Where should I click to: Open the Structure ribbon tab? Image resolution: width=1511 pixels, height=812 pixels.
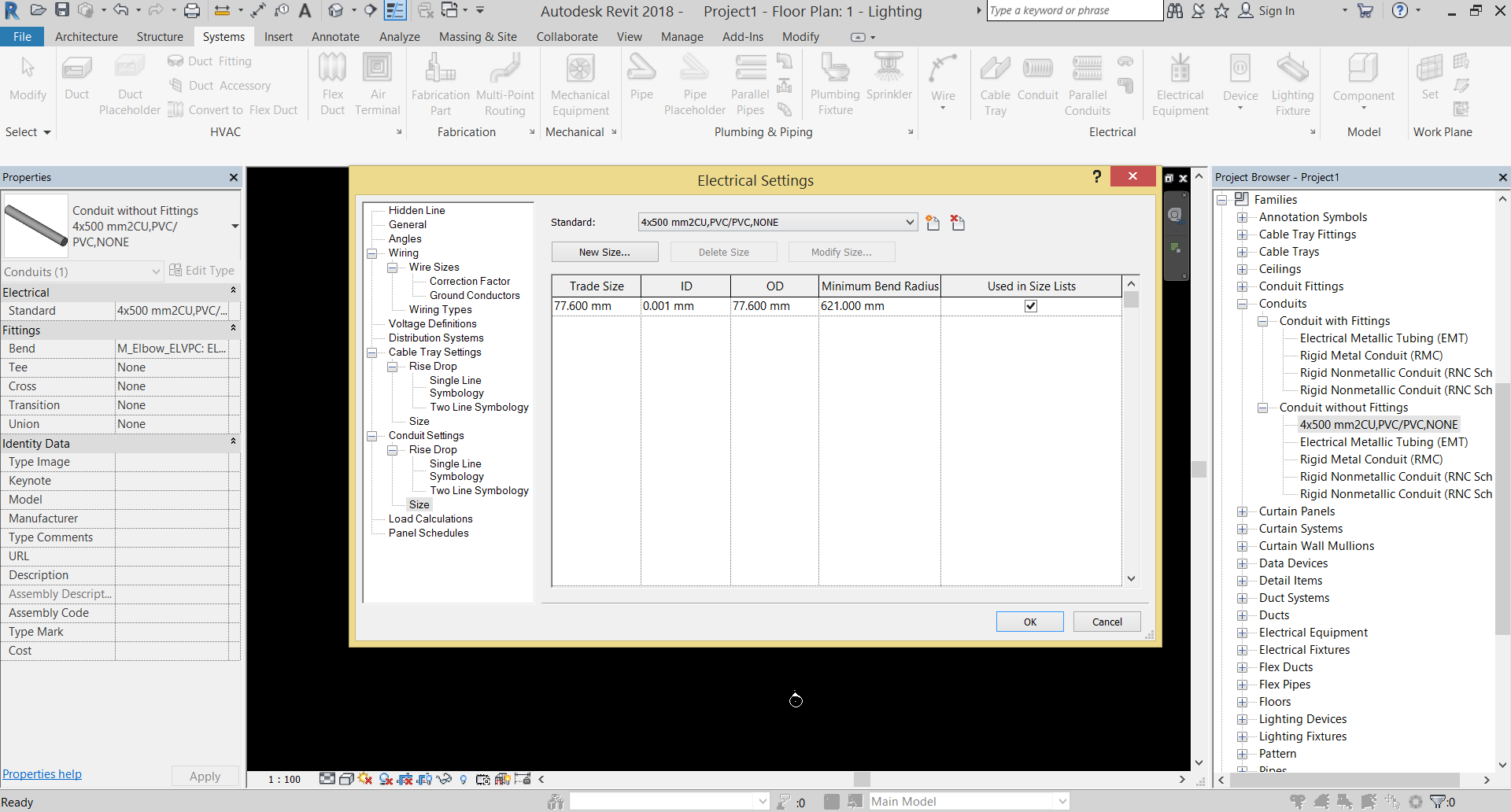[x=160, y=37]
